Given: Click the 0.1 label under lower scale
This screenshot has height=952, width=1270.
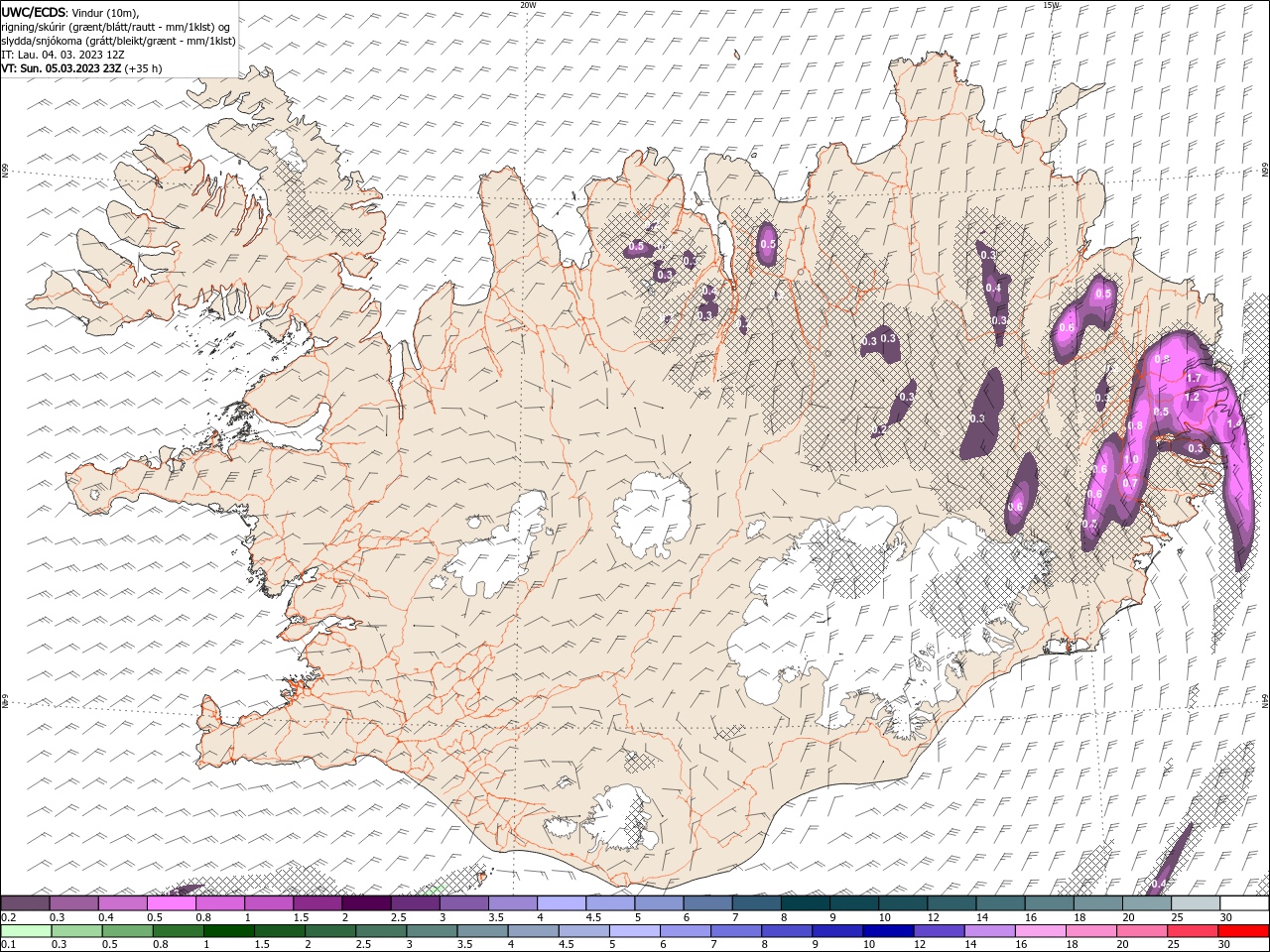Looking at the screenshot, I should tap(8, 944).
